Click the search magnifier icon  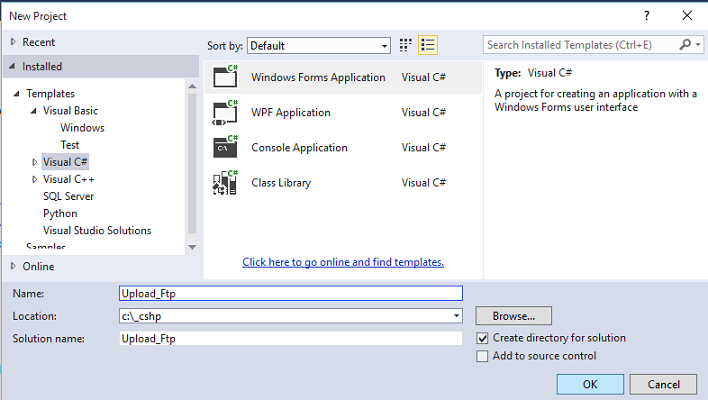click(685, 45)
